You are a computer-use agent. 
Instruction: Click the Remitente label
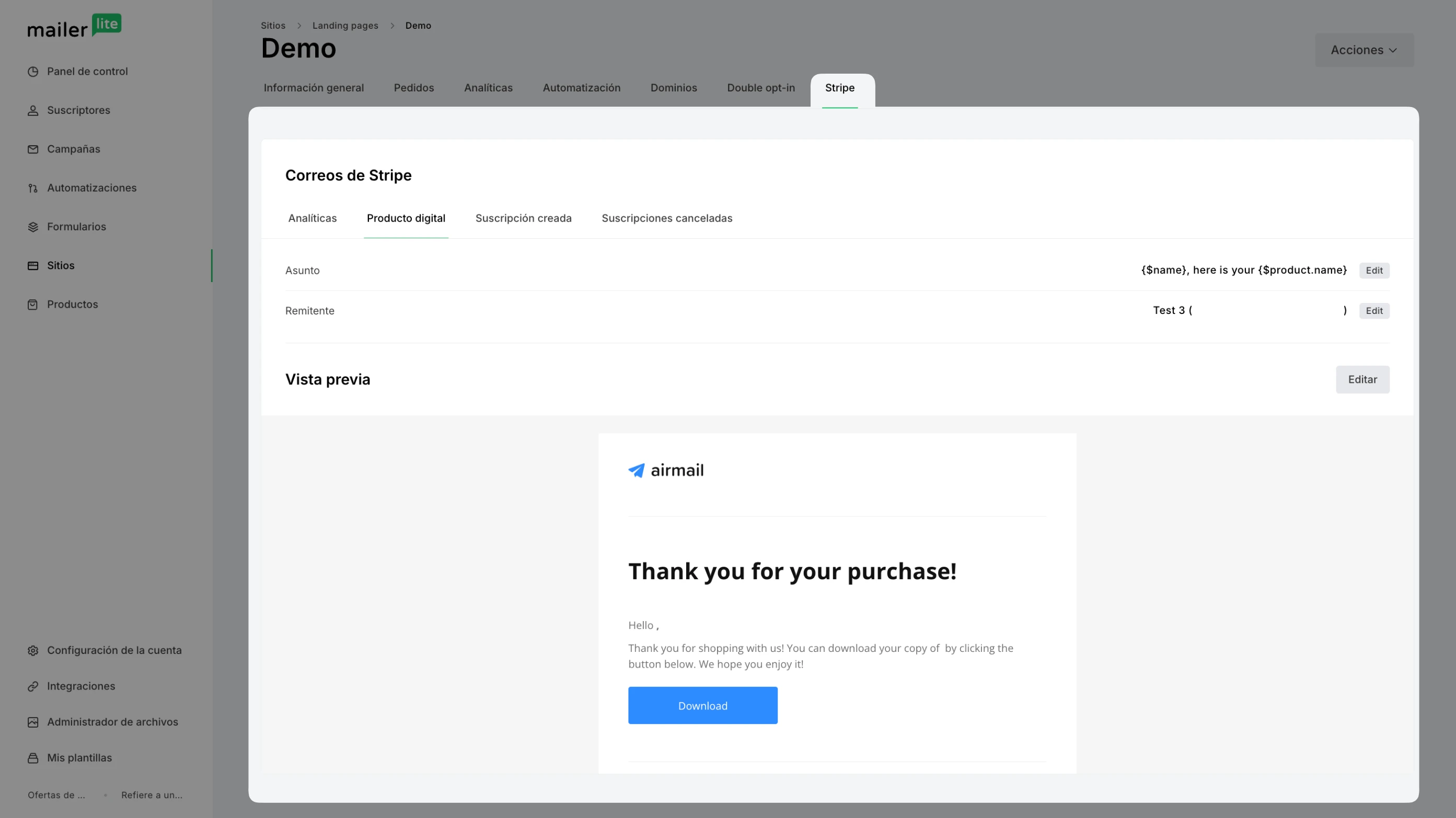coord(310,311)
